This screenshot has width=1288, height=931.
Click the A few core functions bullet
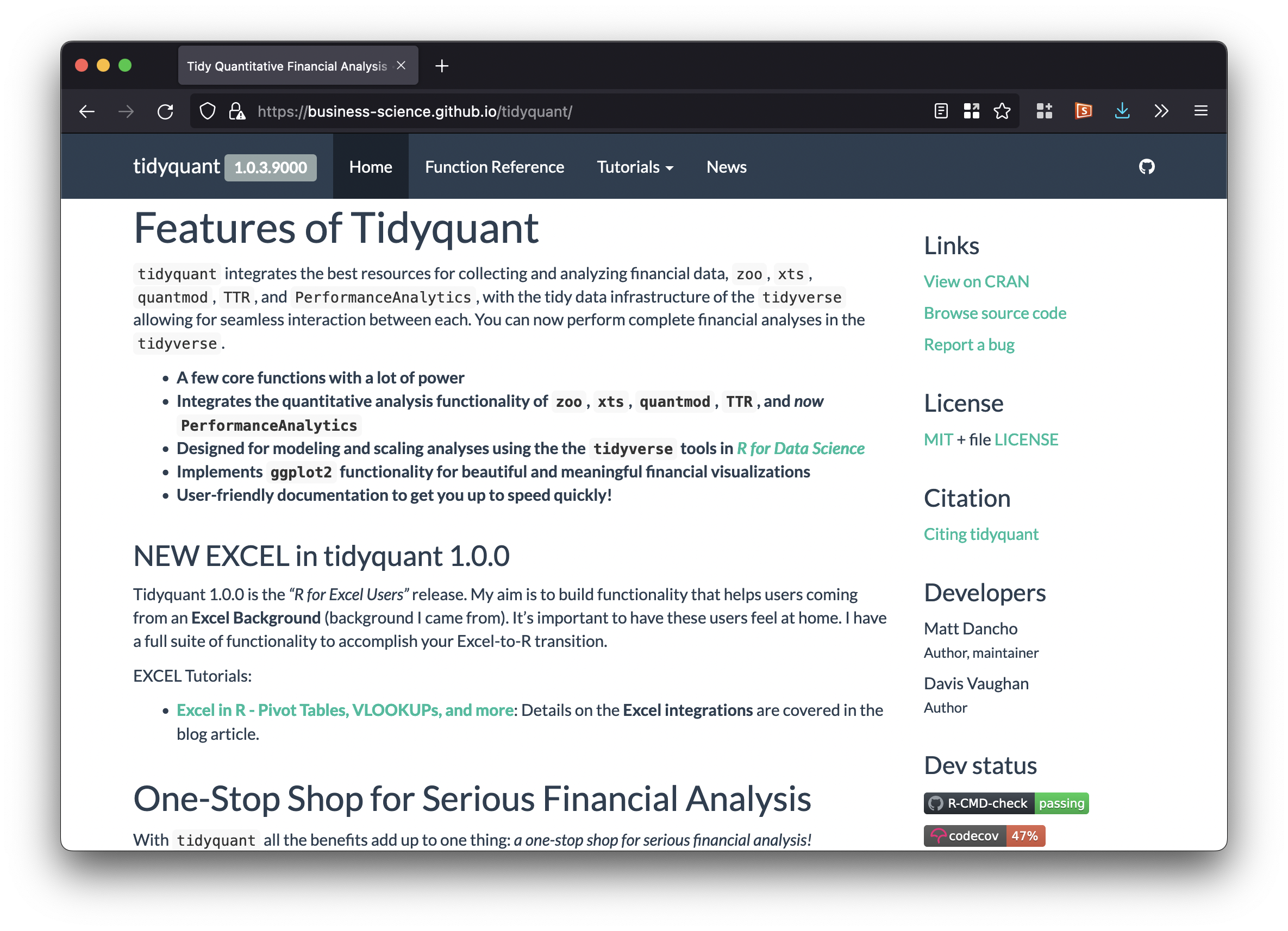coord(320,378)
